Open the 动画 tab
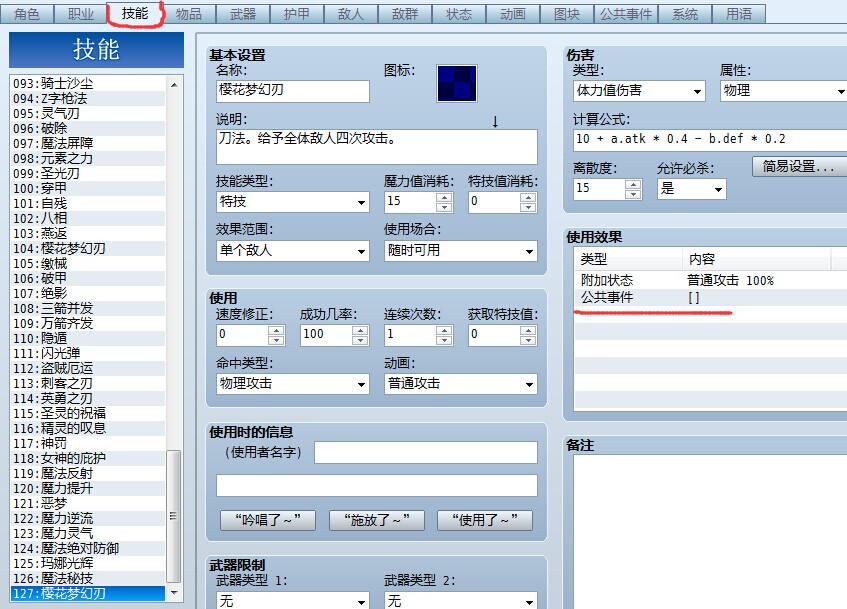 [513, 14]
